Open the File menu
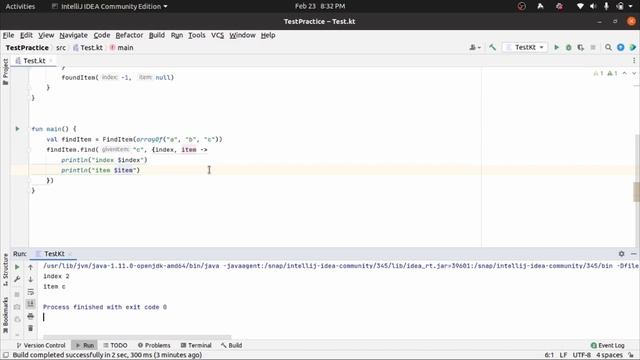640x360 pixels. (x=8, y=35)
